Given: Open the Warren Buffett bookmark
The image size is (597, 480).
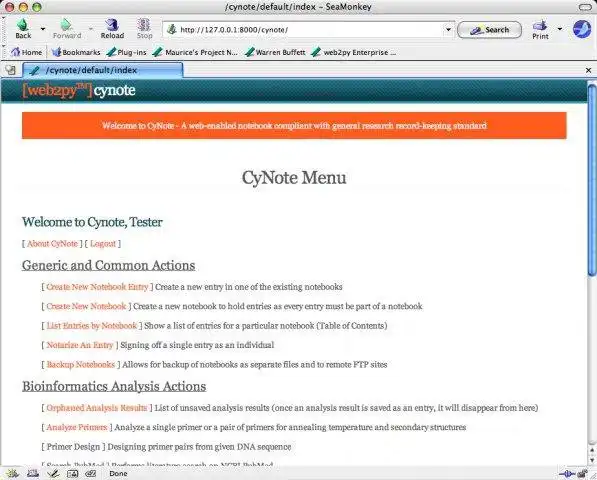Looking at the screenshot, I should point(275,52).
